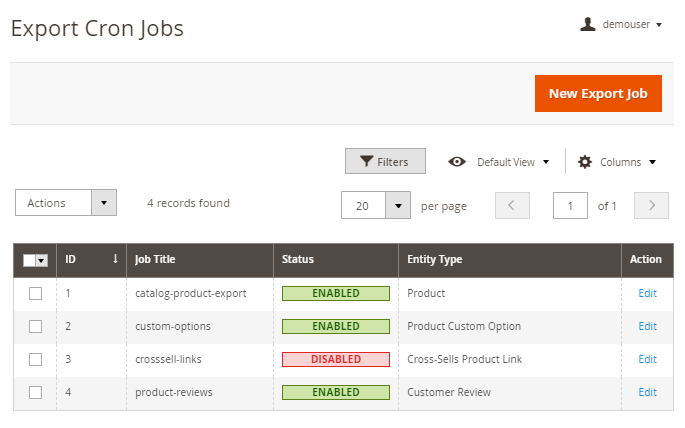Select checkbox for catalog-product-export row
The height and width of the screenshot is (428, 685).
click(35, 293)
